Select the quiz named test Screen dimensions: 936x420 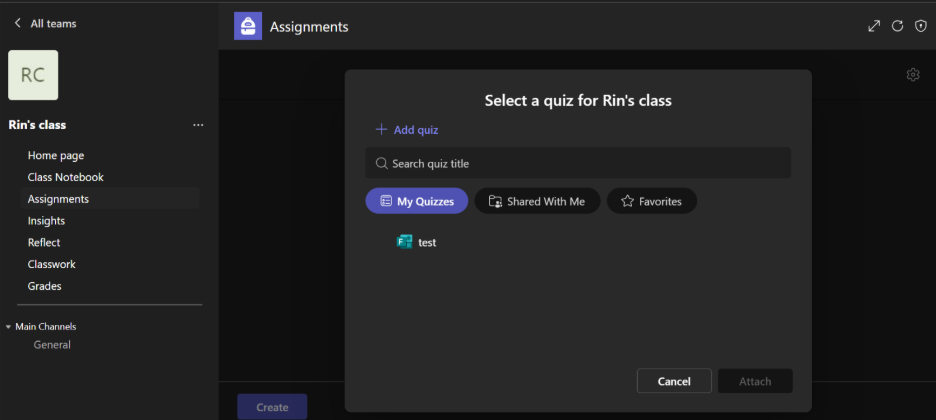(427, 243)
